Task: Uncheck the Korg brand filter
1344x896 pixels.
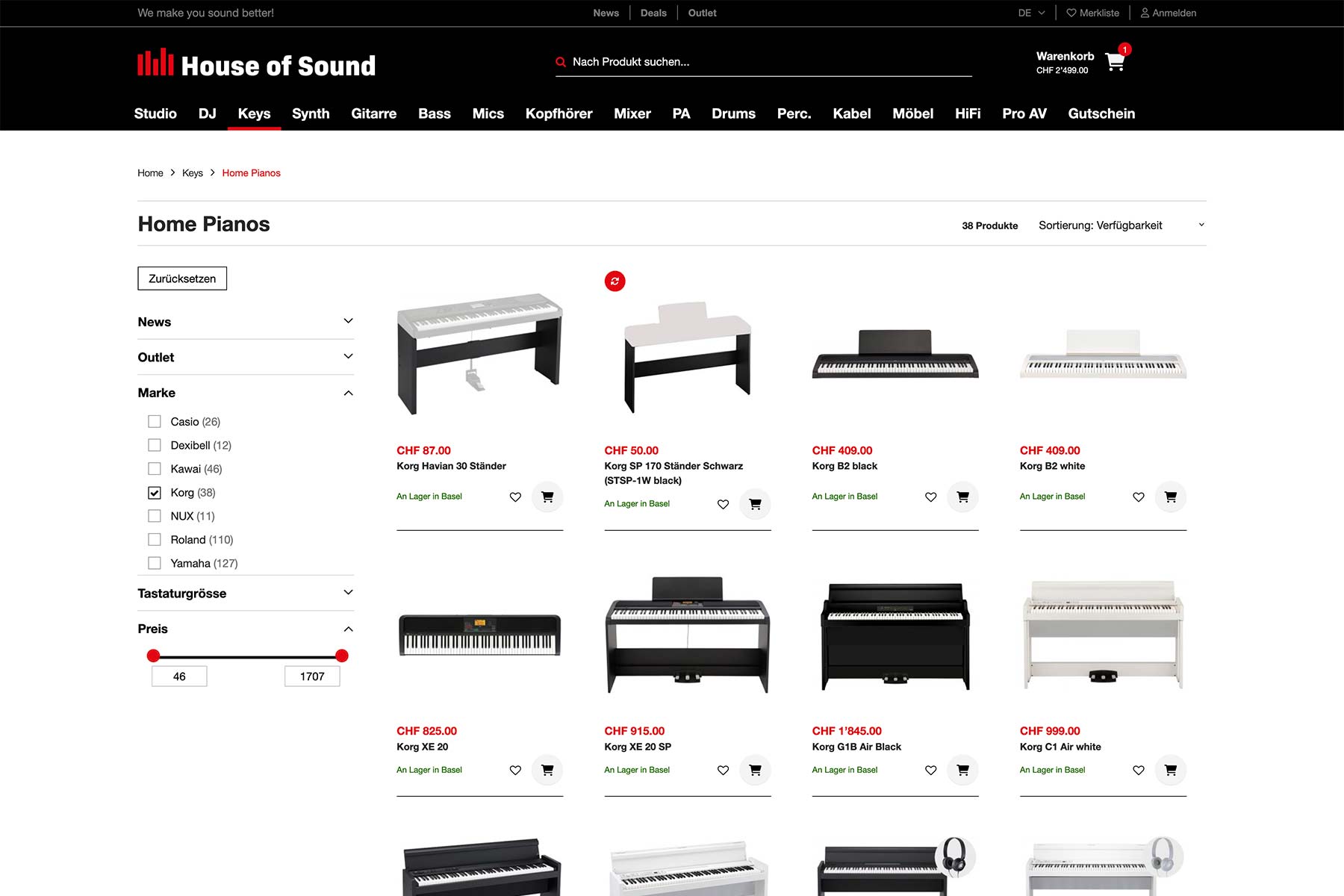Action: 155,493
